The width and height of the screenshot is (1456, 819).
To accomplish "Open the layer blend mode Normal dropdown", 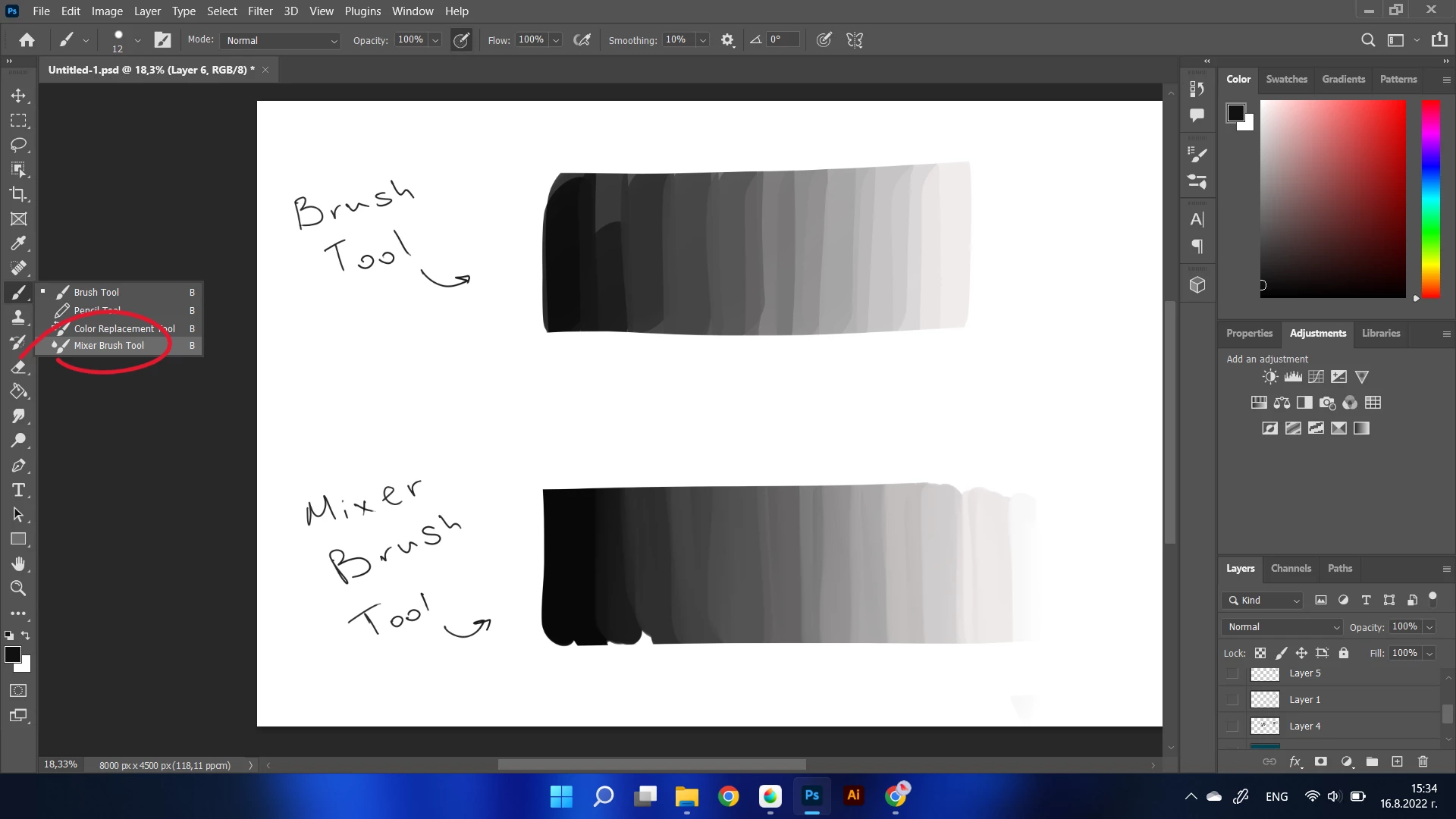I will [x=1283, y=627].
